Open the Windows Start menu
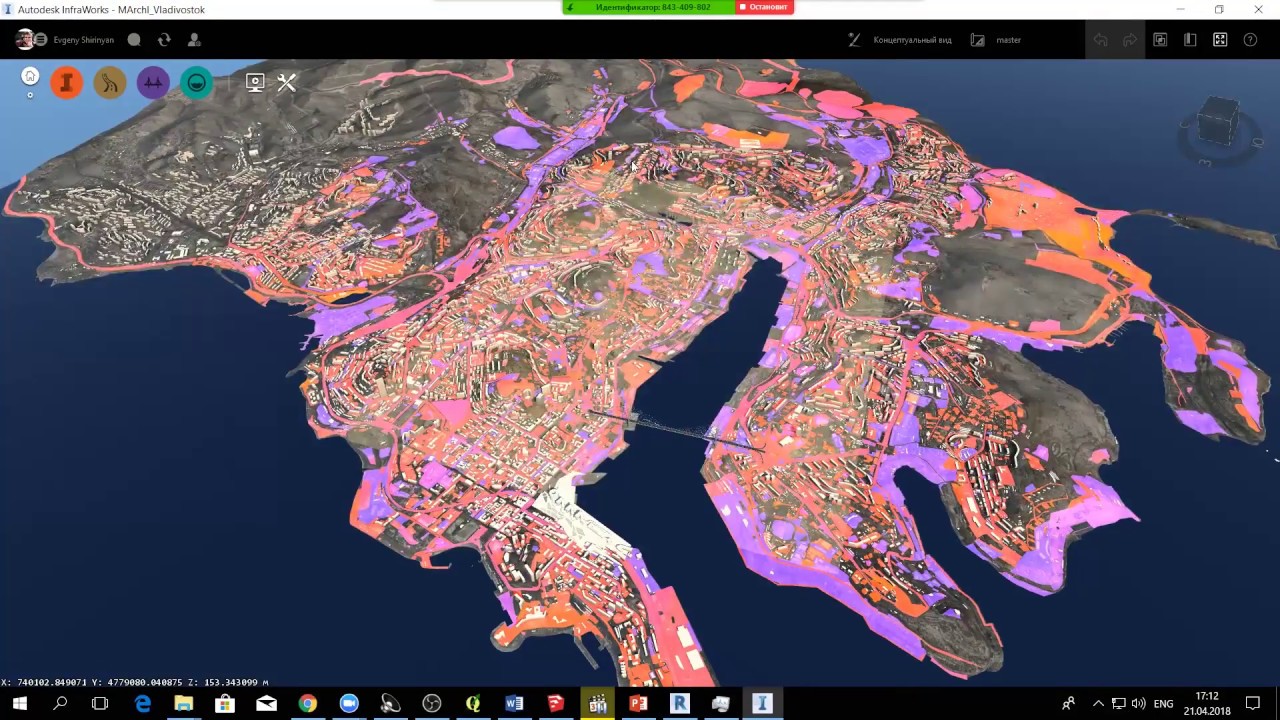Viewport: 1280px width, 720px height. pyautogui.click(x=20, y=703)
